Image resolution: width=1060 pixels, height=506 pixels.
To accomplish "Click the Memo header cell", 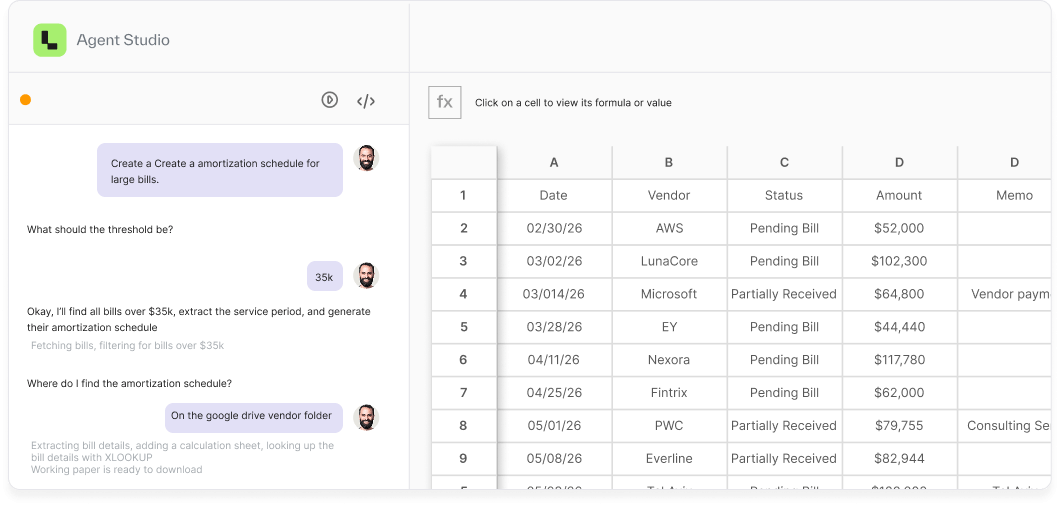I will tap(1007, 196).
